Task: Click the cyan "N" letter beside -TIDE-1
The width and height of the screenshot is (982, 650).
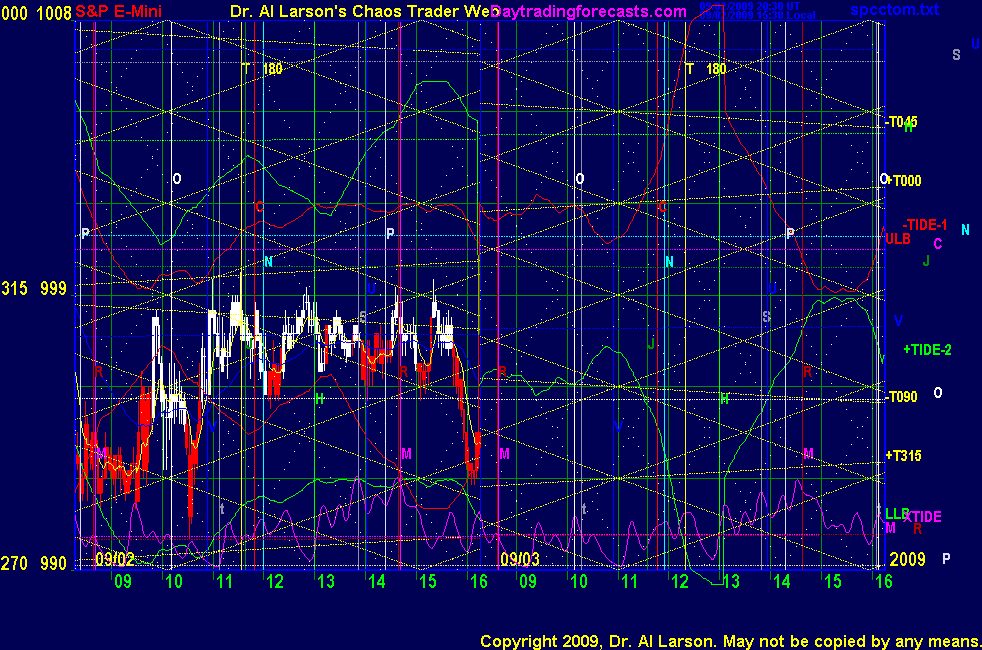Action: coord(965,230)
